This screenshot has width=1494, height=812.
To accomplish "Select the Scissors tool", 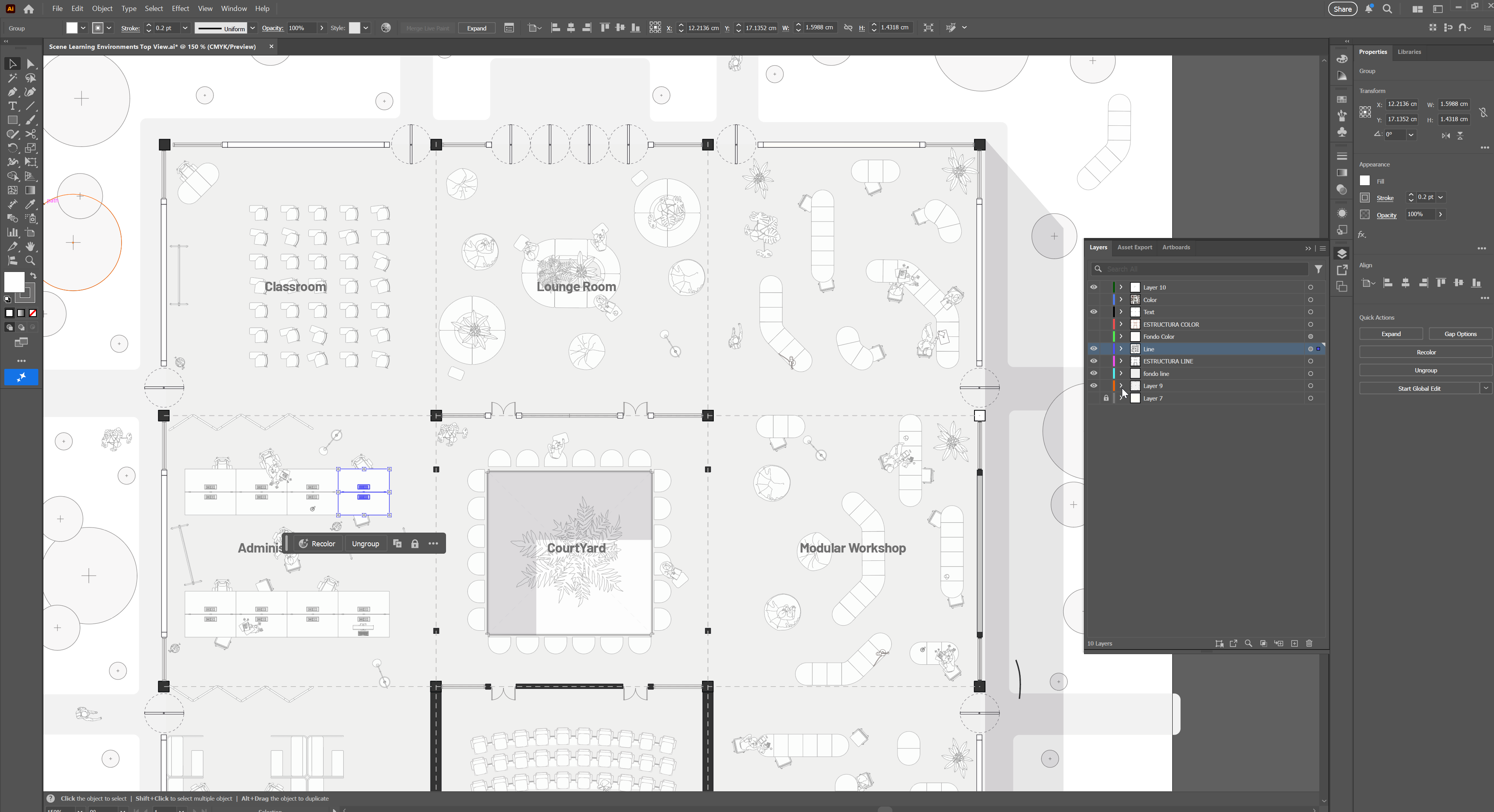I will pyautogui.click(x=31, y=134).
